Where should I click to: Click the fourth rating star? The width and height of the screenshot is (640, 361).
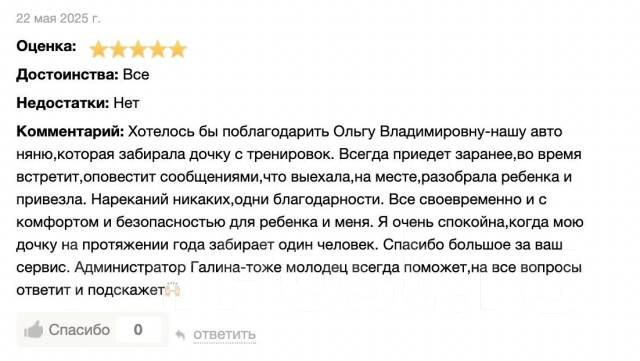tap(158, 49)
